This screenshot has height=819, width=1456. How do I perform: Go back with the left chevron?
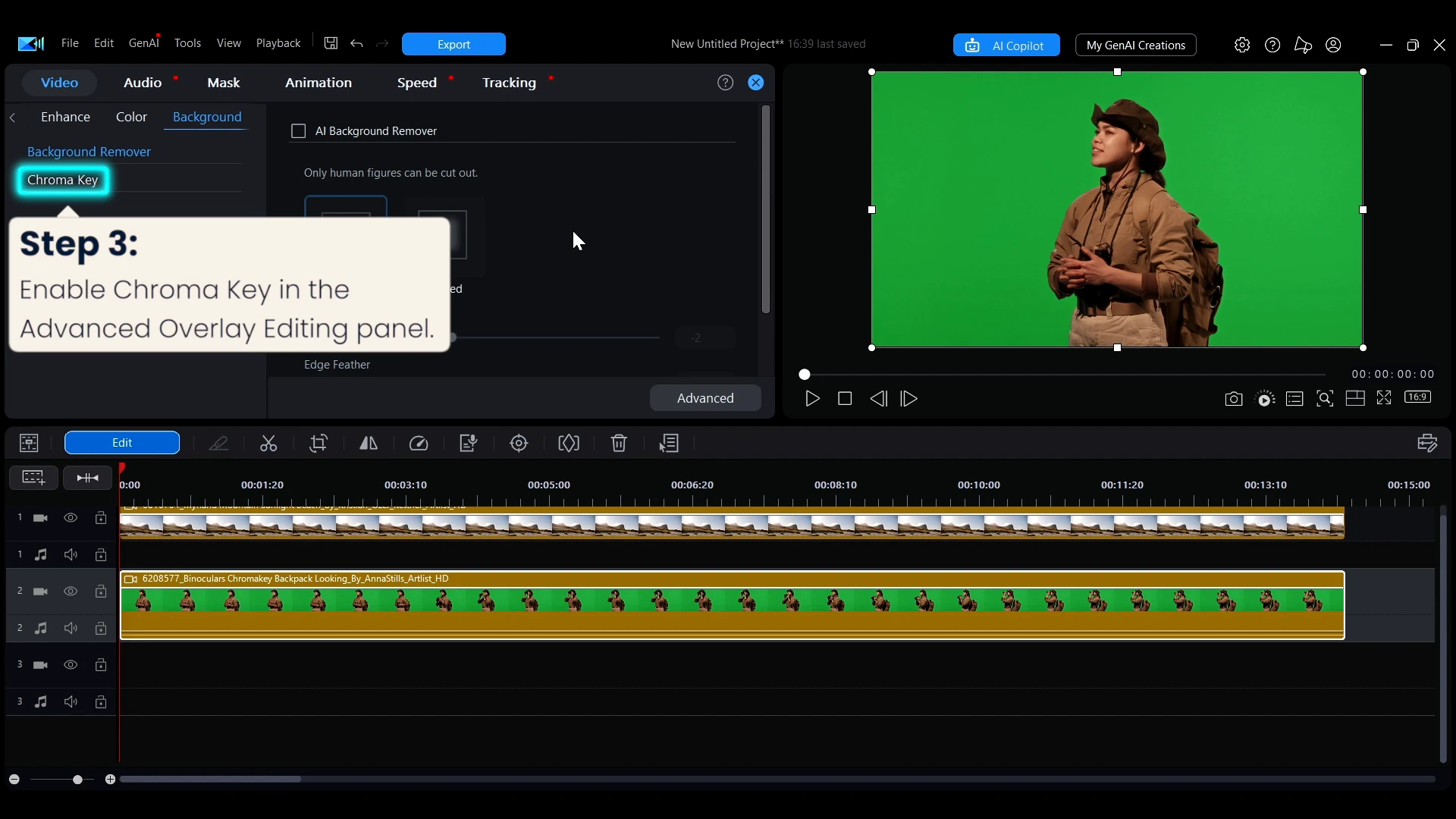click(x=13, y=118)
